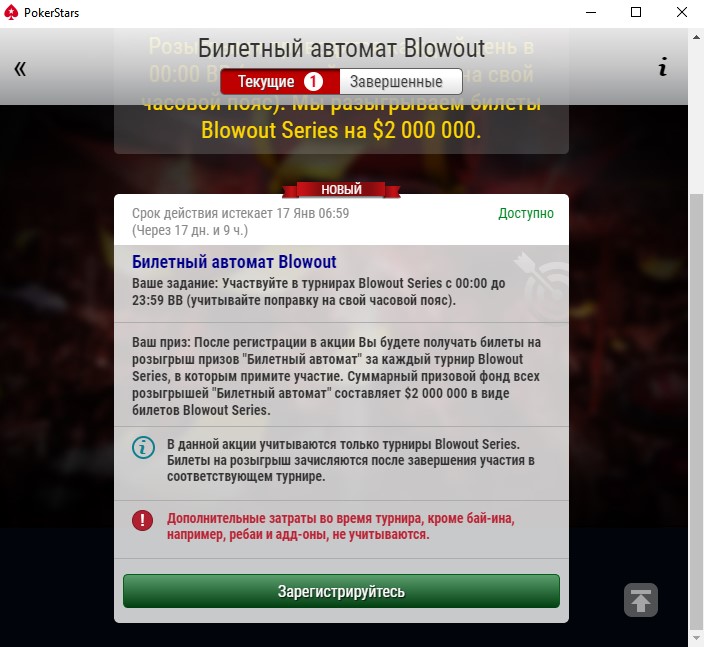
Task: Click the scroll-to-top arrow icon
Action: coord(641,600)
